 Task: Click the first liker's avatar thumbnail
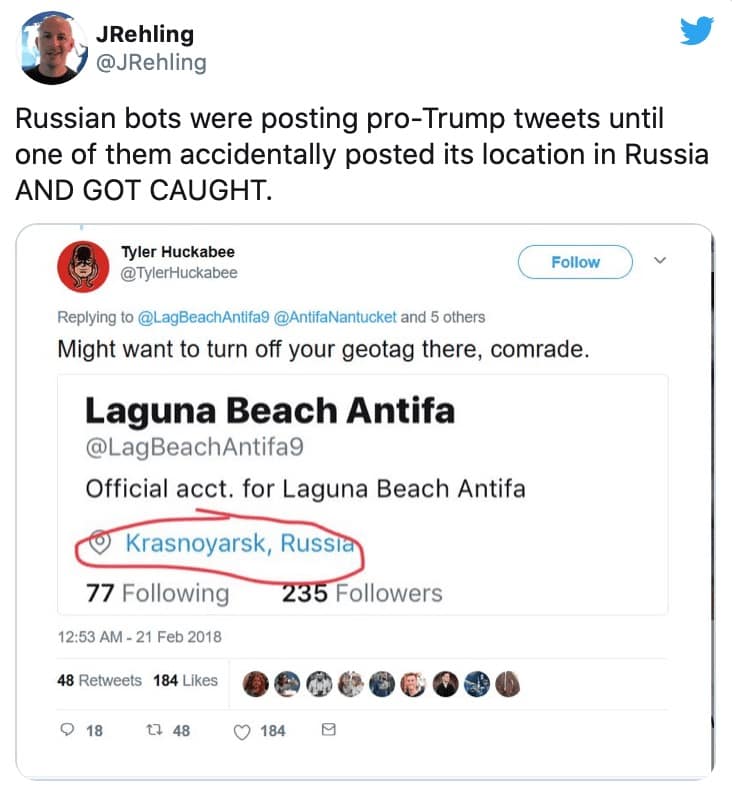[x=255, y=681]
